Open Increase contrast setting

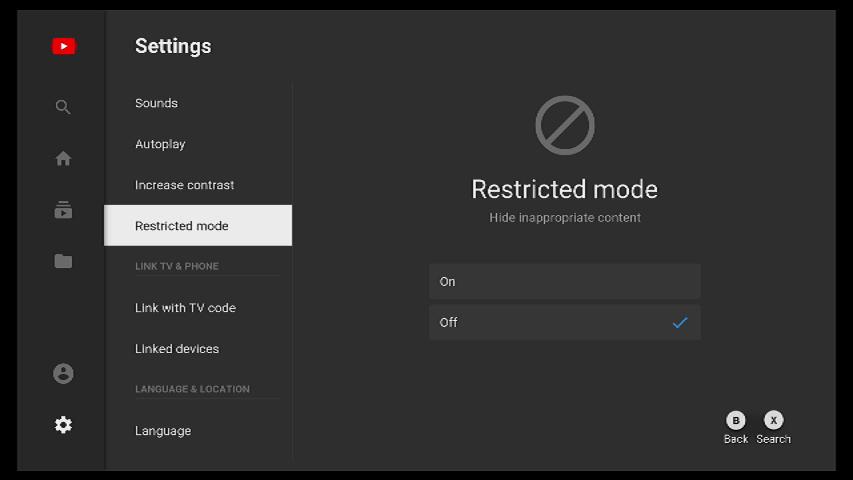(x=185, y=185)
